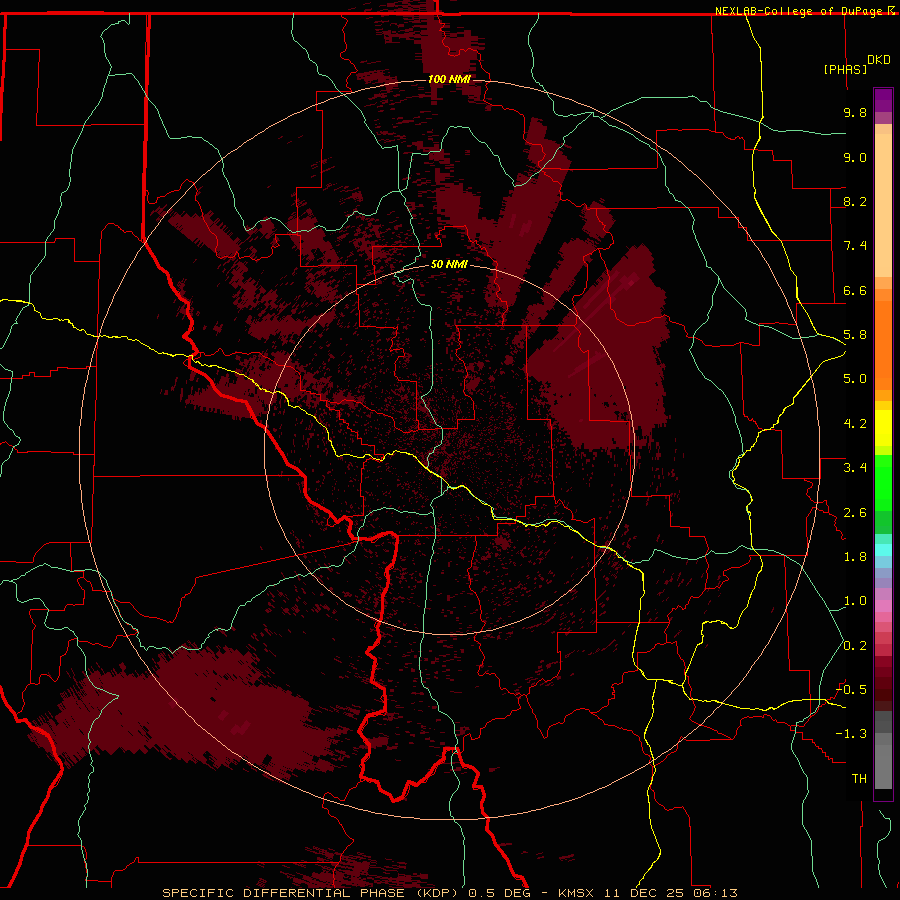900x900 pixels.
Task: Click the 11 DEC 25 date in caption
Action: coord(645,893)
